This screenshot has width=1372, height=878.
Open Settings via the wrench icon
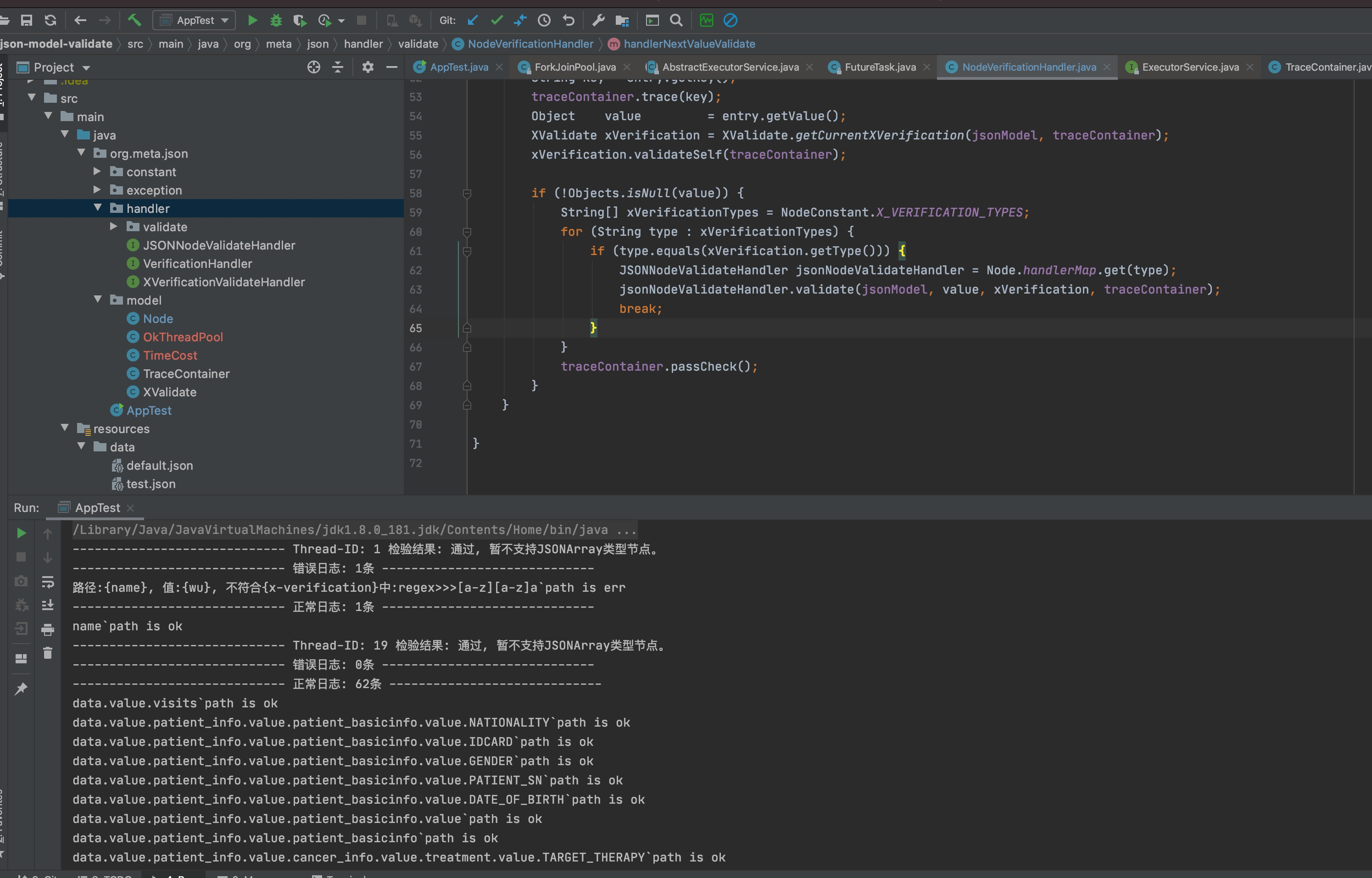(597, 20)
